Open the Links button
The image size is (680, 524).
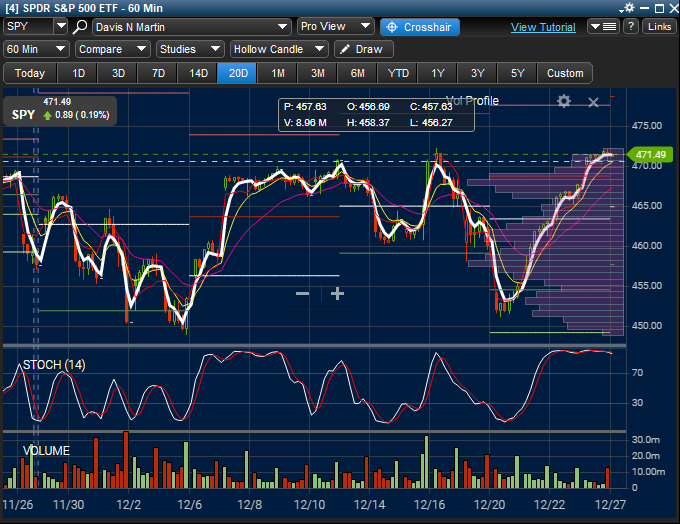pos(659,26)
